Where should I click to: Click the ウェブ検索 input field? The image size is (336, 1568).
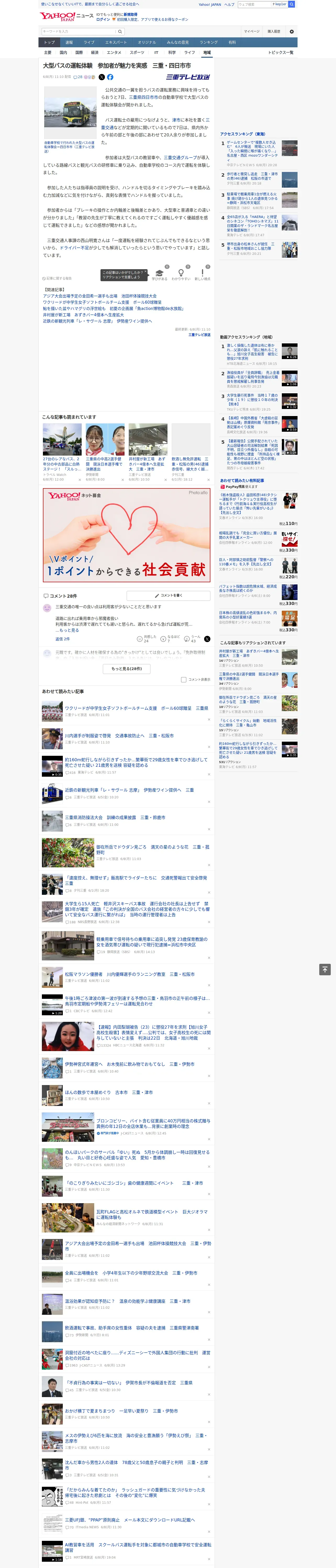click(x=255, y=4)
